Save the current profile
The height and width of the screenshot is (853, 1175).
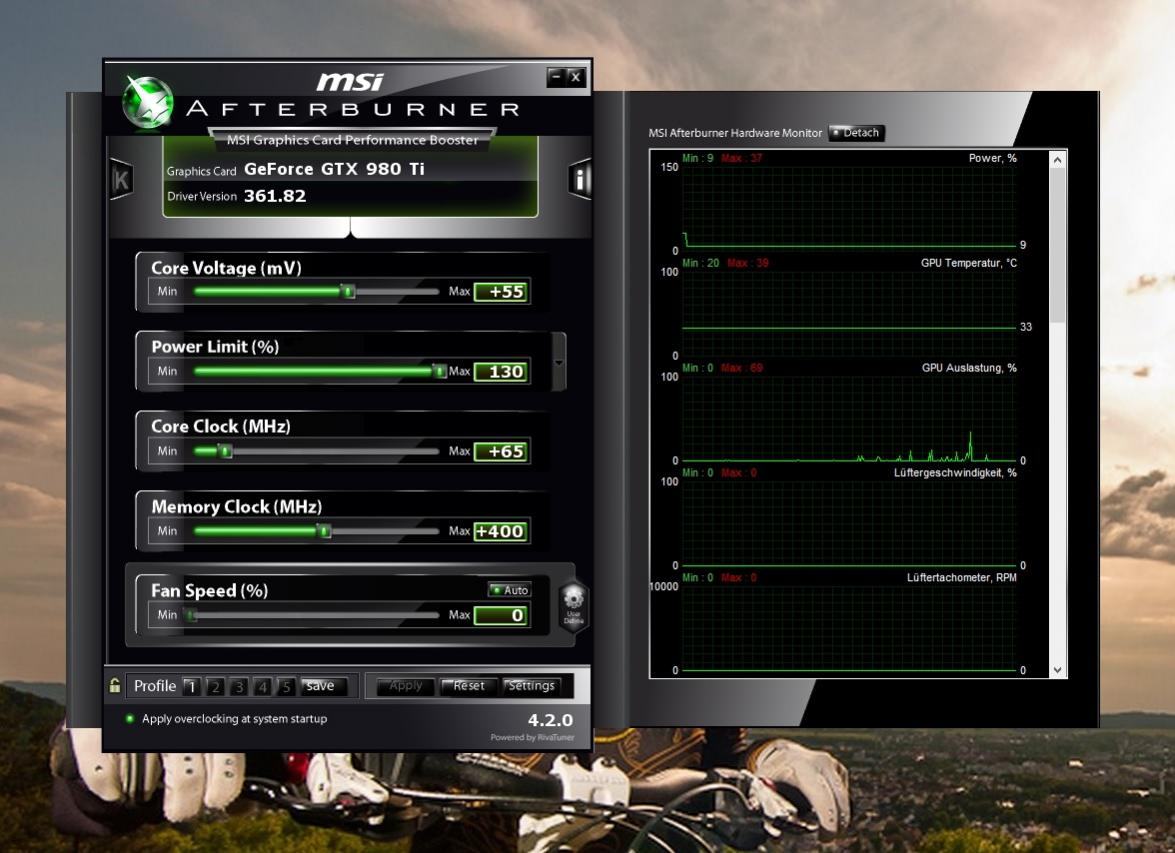(322, 686)
